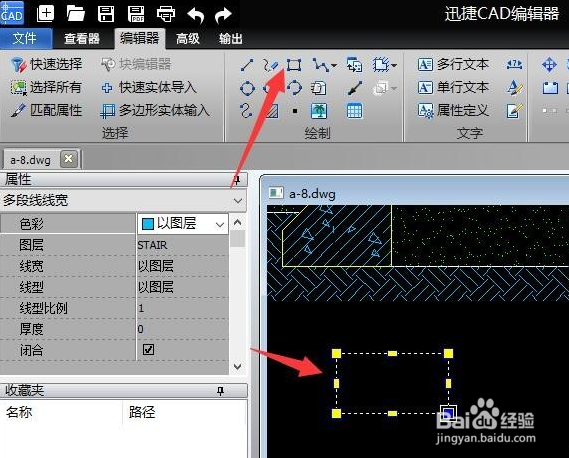The width and height of the screenshot is (569, 458).
Task: Select the Move tool cross arrows
Action: pos(549,65)
